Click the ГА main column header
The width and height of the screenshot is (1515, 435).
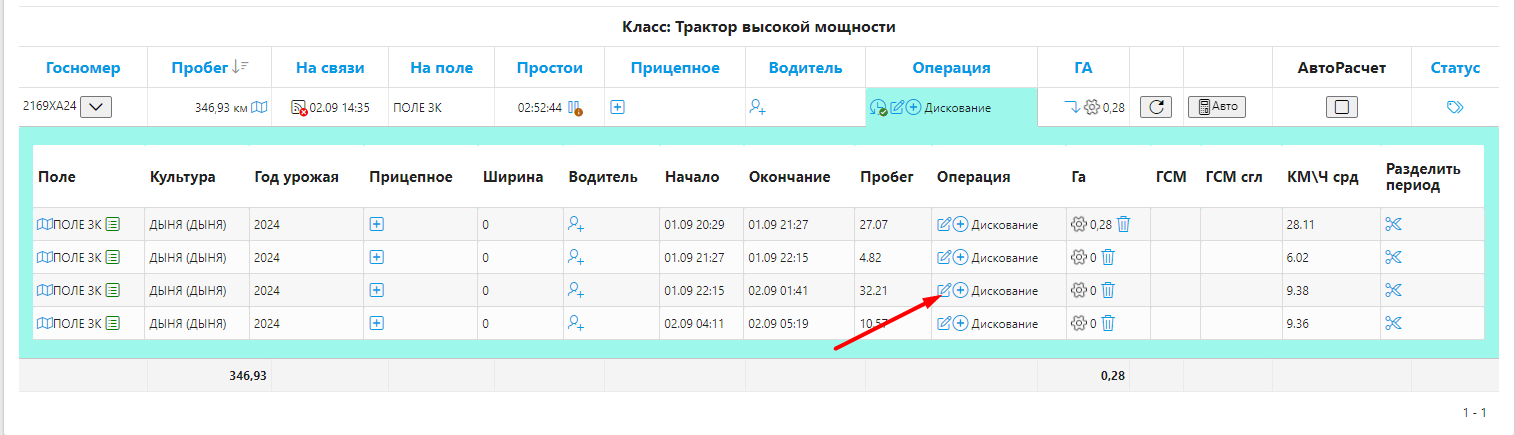coord(1083,68)
